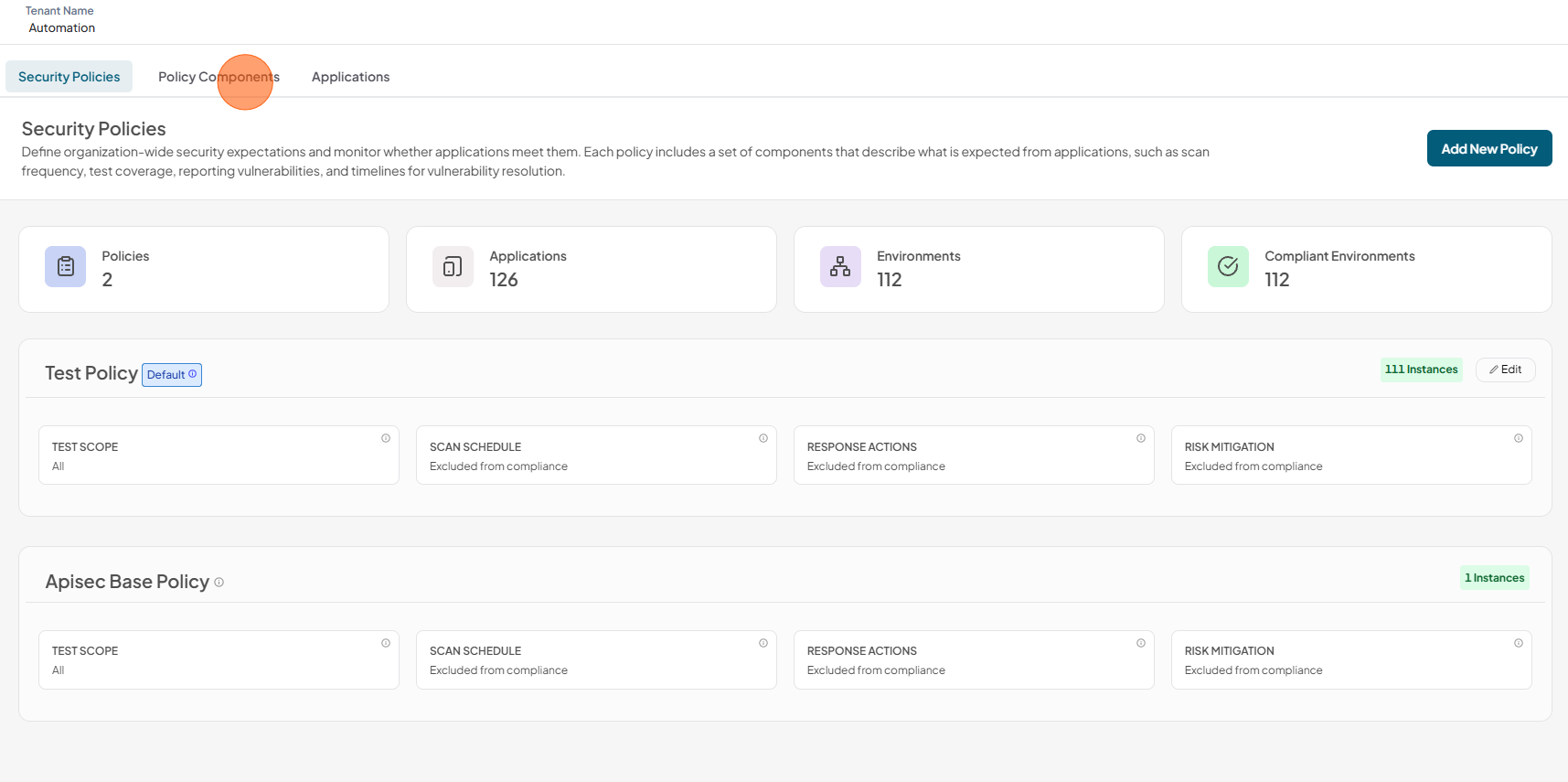Image resolution: width=1568 pixels, height=782 pixels.
Task: Click the Applications card icon
Action: click(453, 266)
